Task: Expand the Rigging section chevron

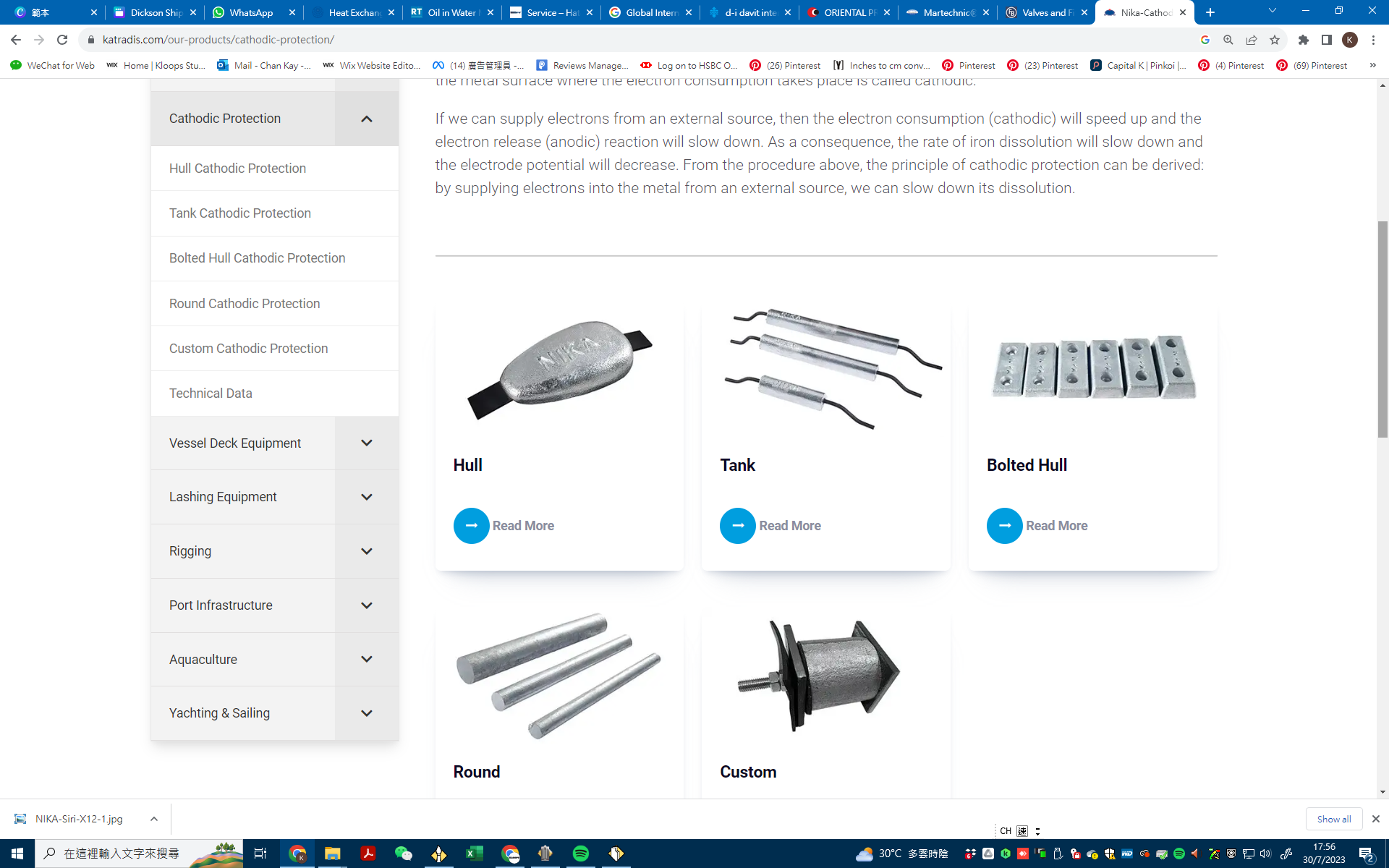Action: point(366,551)
